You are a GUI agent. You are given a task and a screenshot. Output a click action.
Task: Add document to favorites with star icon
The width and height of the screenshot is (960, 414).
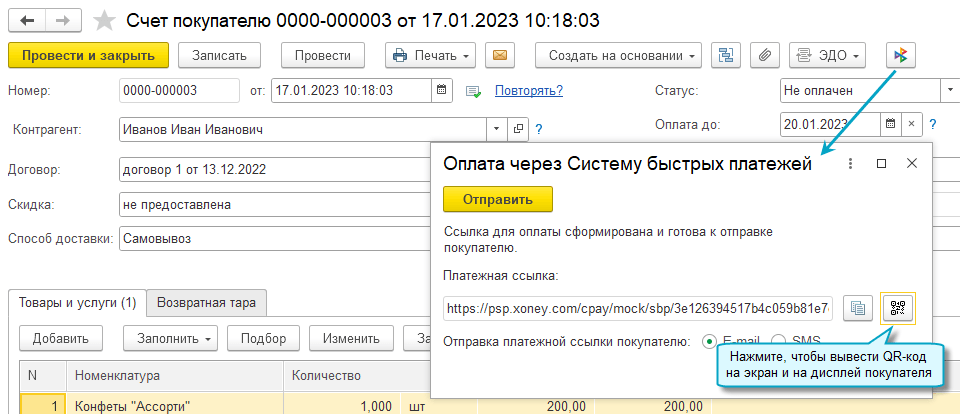(x=104, y=21)
